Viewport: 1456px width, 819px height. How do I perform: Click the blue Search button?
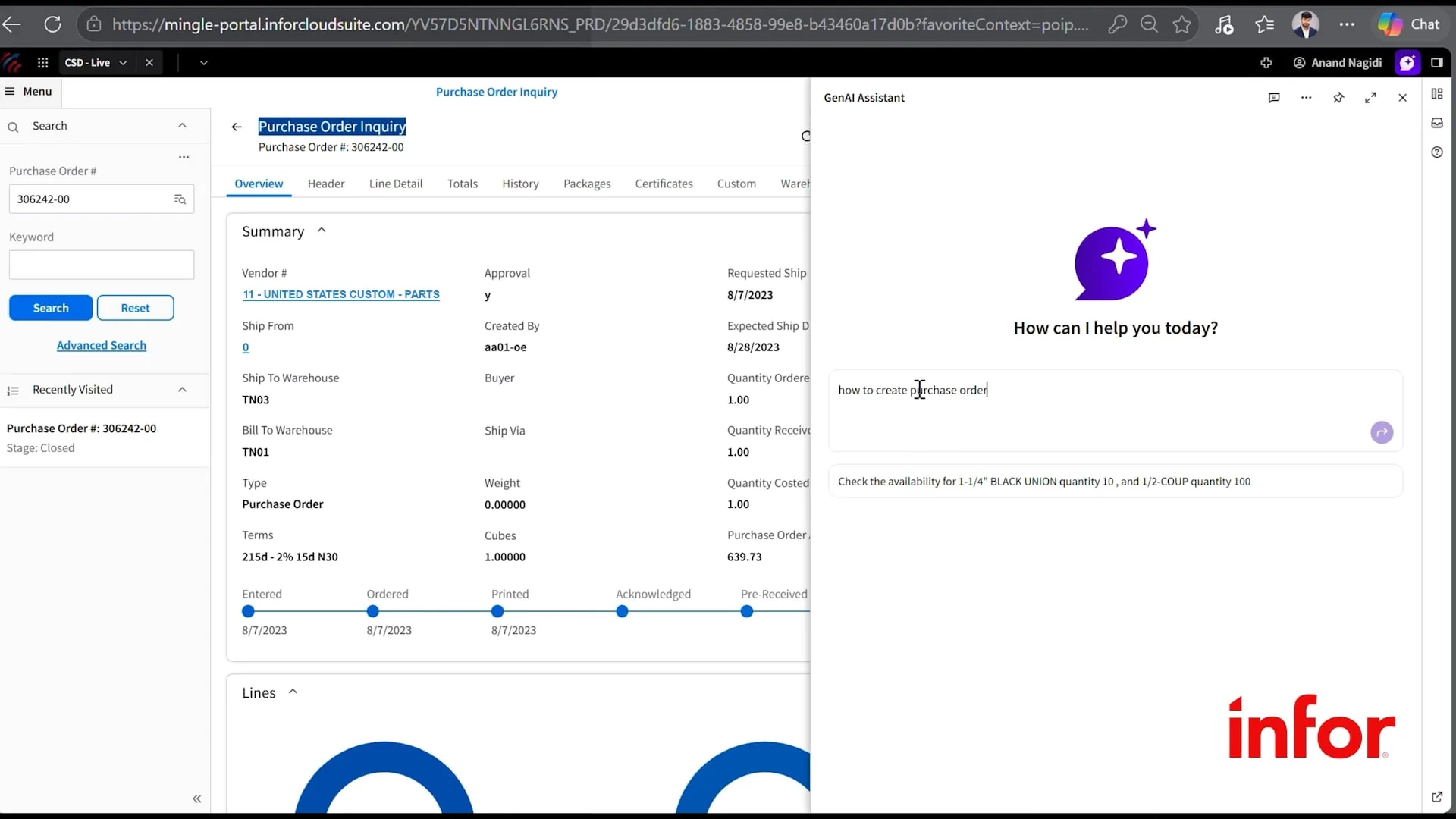tap(51, 308)
